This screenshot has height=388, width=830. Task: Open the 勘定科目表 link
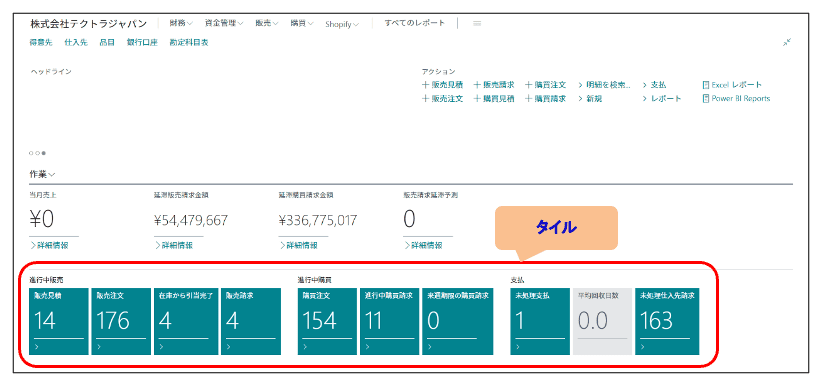pos(189,42)
